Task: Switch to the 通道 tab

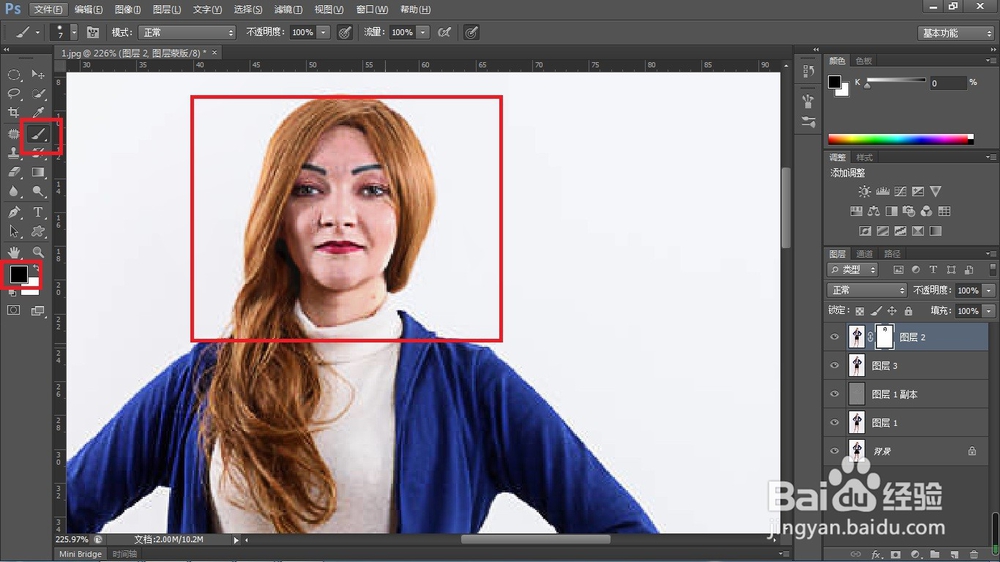Action: (864, 254)
